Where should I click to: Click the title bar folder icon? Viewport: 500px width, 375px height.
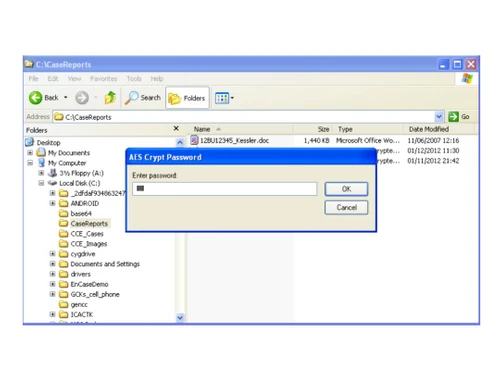coord(29,64)
